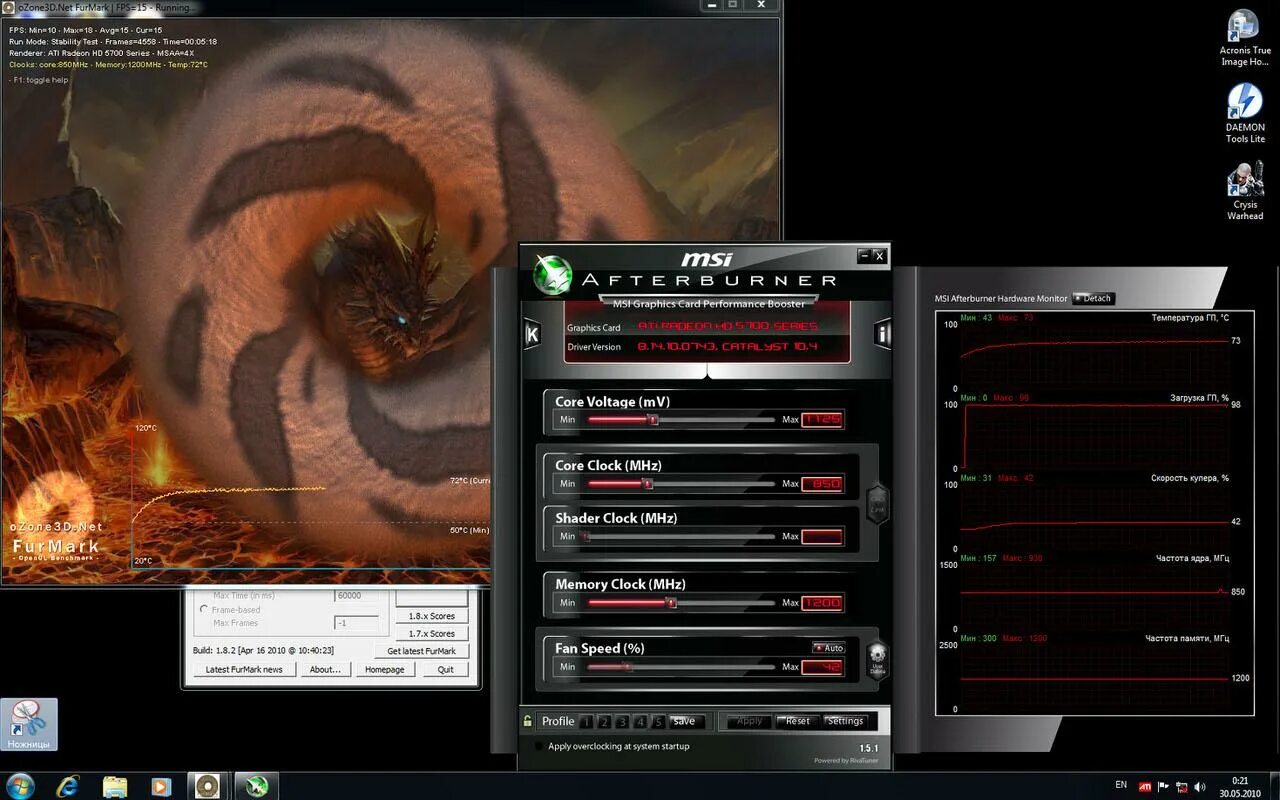Click the tray volume speaker icon
The height and width of the screenshot is (800, 1280).
1200,786
